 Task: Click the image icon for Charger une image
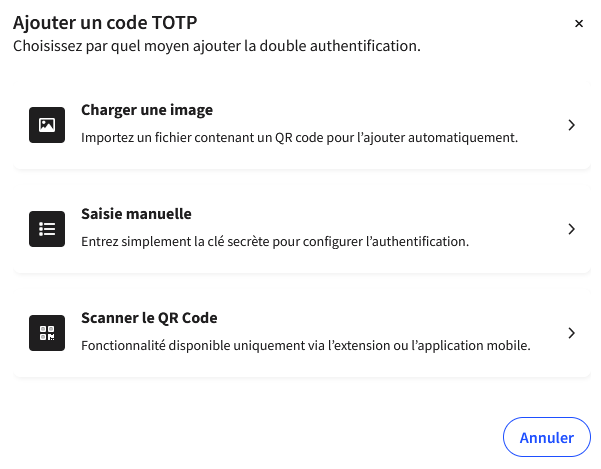(x=47, y=125)
